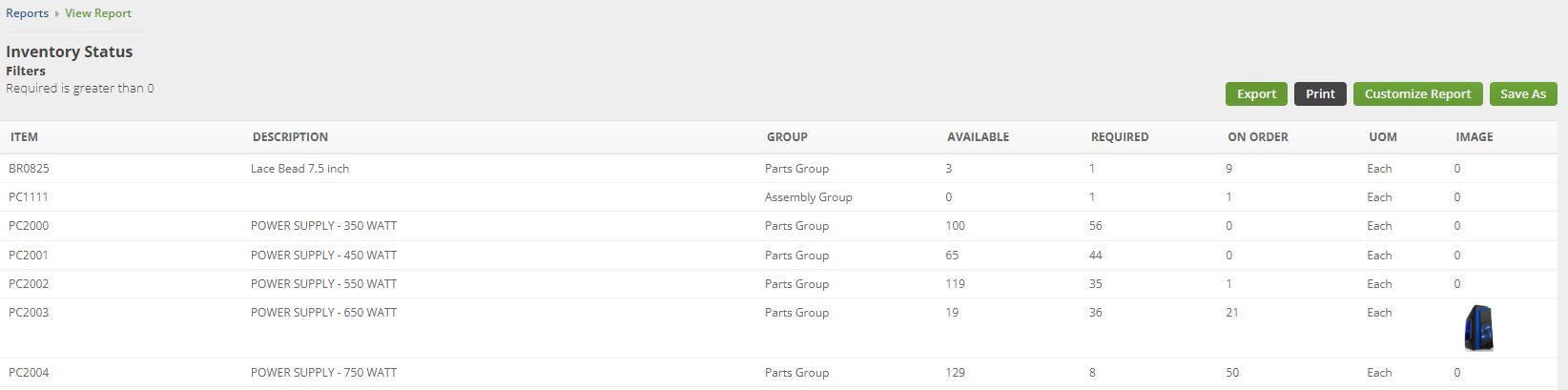Viewport: 1568px width, 390px height.
Task: Click the Assembly Group cell
Action: coord(808,197)
